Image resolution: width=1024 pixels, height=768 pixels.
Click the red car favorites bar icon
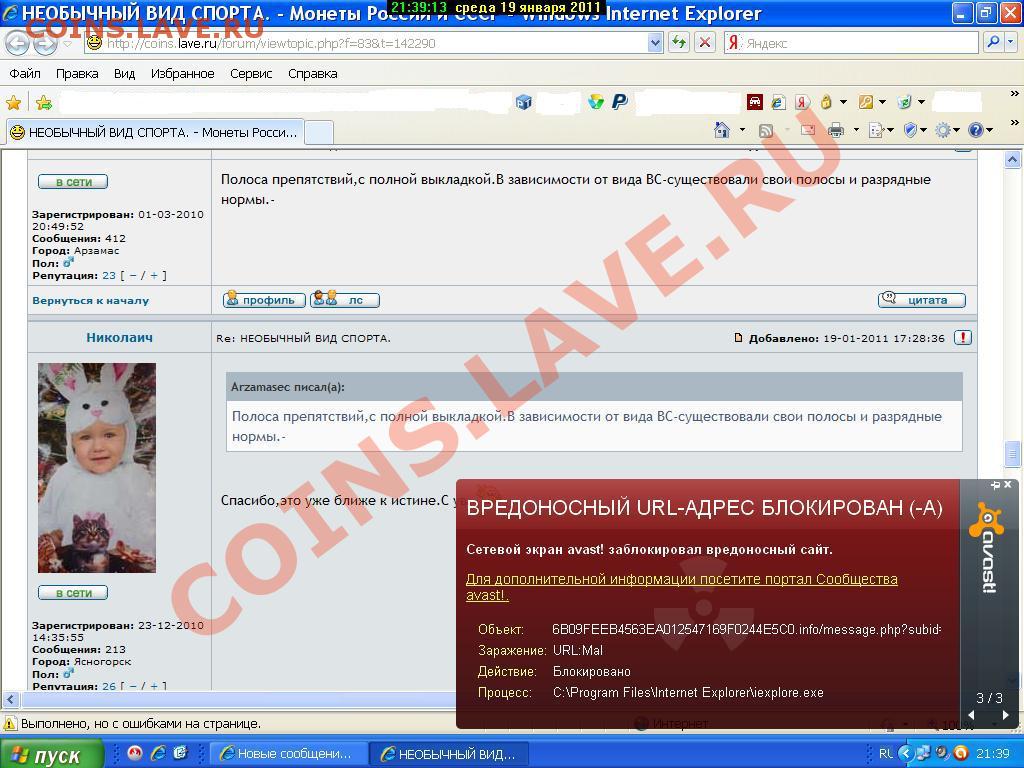(754, 103)
